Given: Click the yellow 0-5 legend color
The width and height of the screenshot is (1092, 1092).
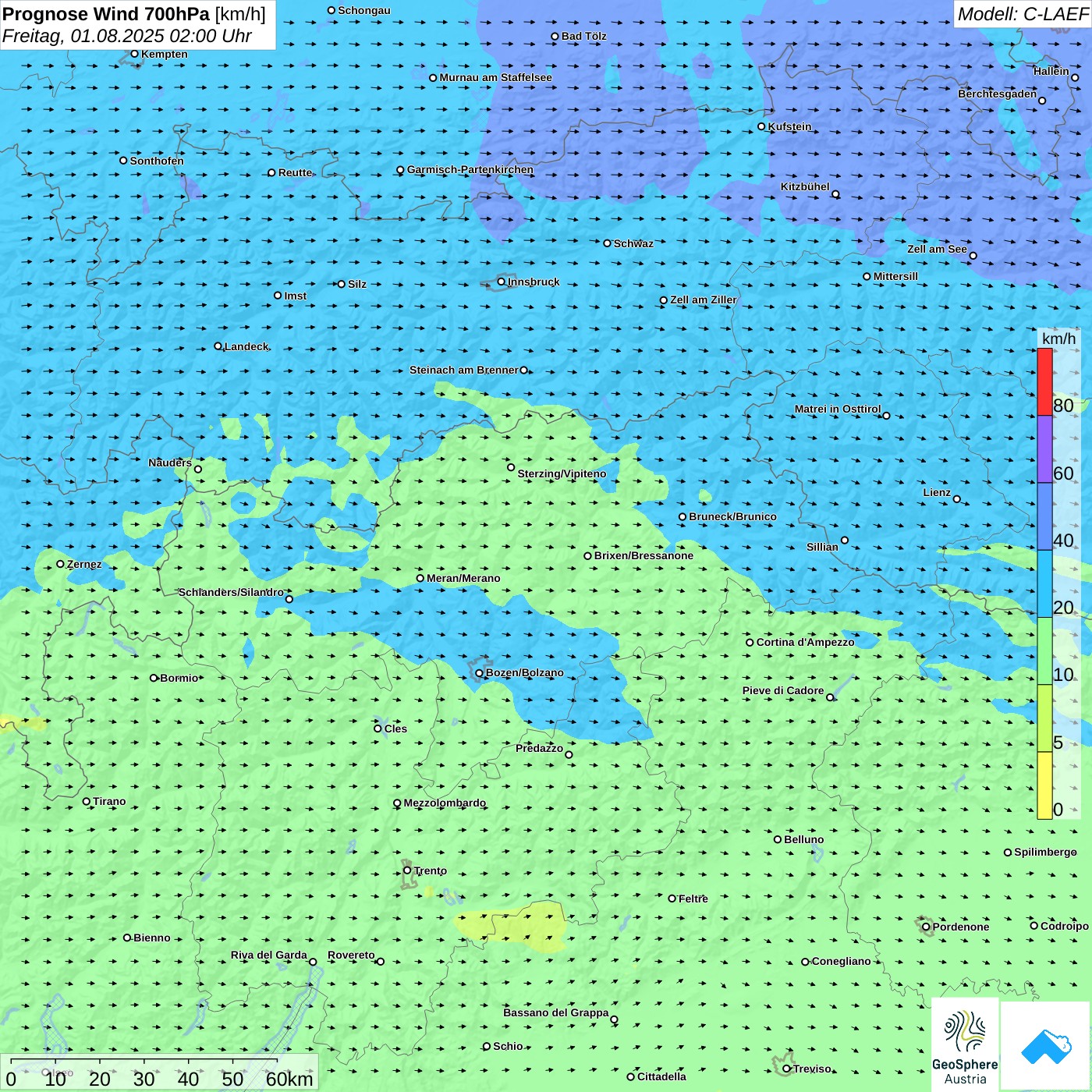Looking at the screenshot, I should [1044, 785].
